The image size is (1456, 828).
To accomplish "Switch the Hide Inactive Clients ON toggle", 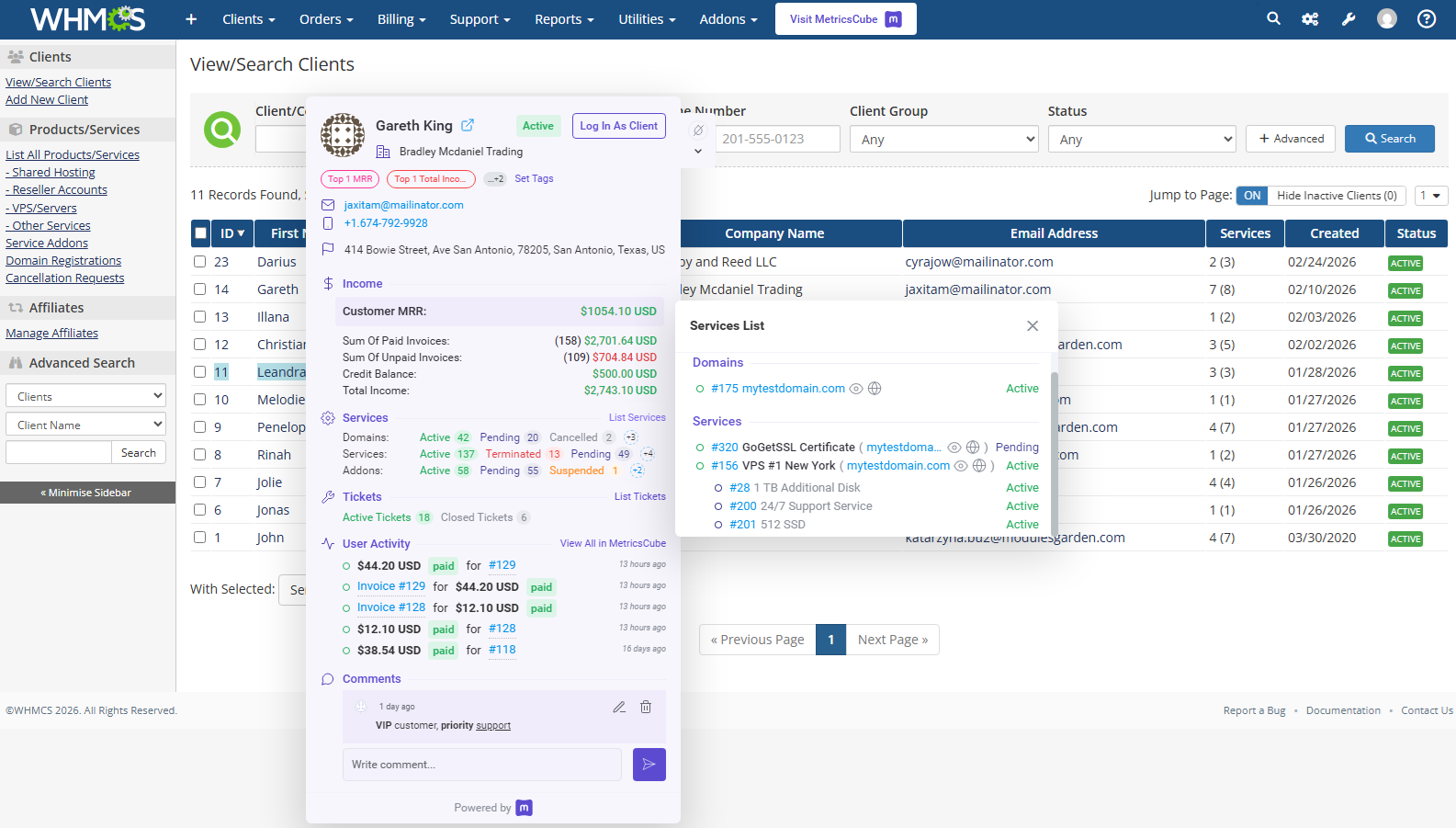I will [x=1252, y=196].
